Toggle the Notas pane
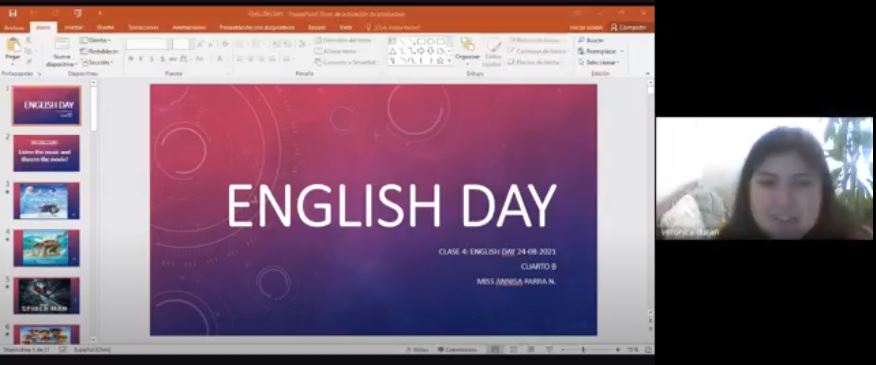The width and height of the screenshot is (876, 365). click(x=417, y=349)
